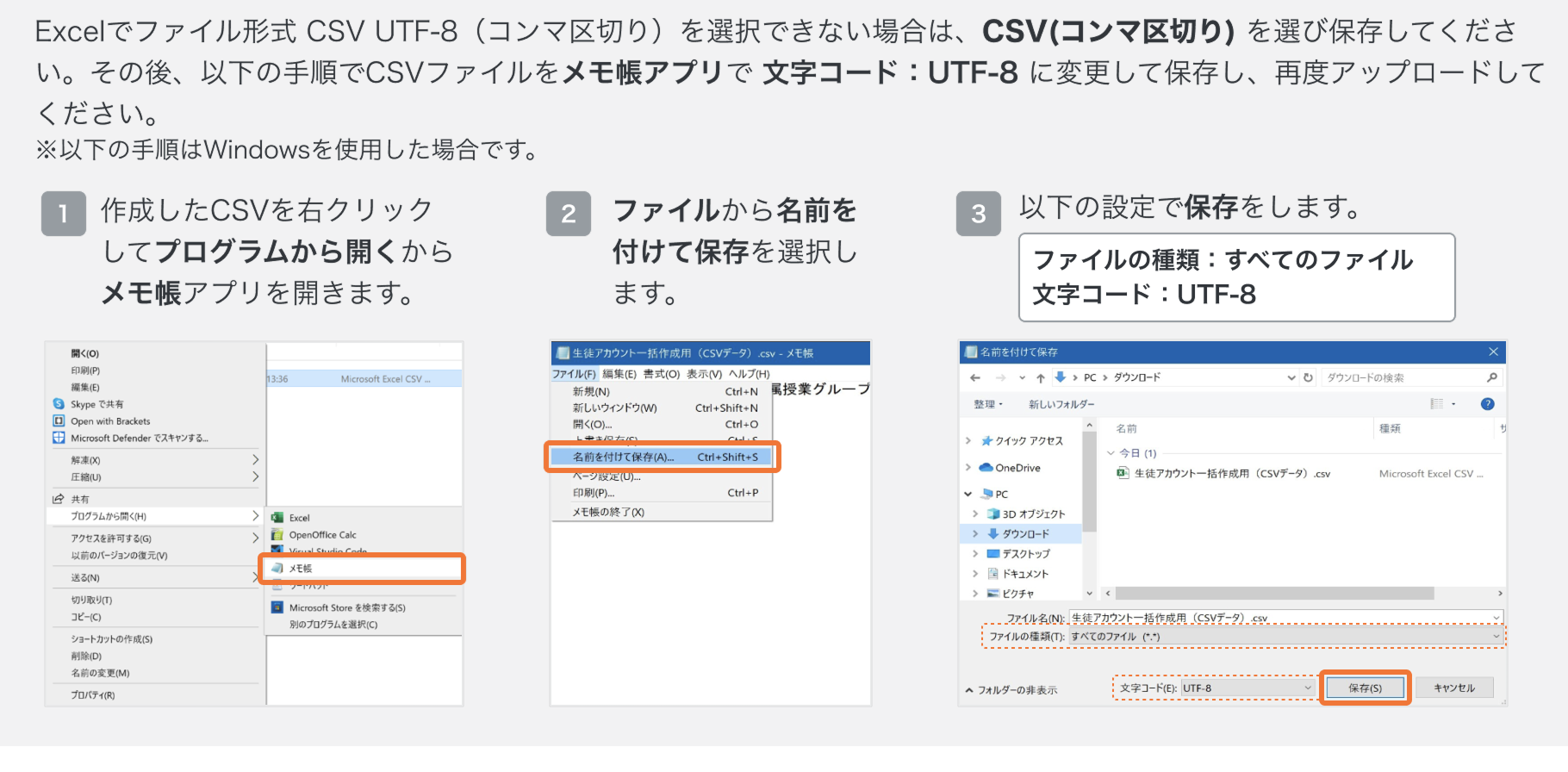Choose 名前を付けて保存(A)... menu item
This screenshot has height=772, width=1568.
tap(662, 457)
